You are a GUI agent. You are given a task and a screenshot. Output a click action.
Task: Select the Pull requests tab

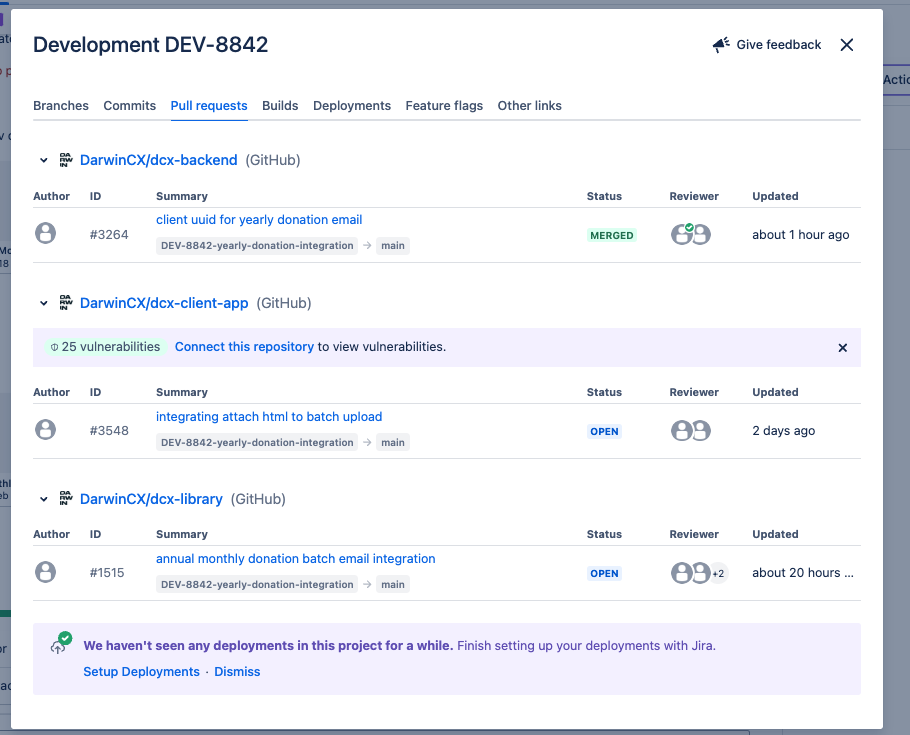tap(209, 106)
